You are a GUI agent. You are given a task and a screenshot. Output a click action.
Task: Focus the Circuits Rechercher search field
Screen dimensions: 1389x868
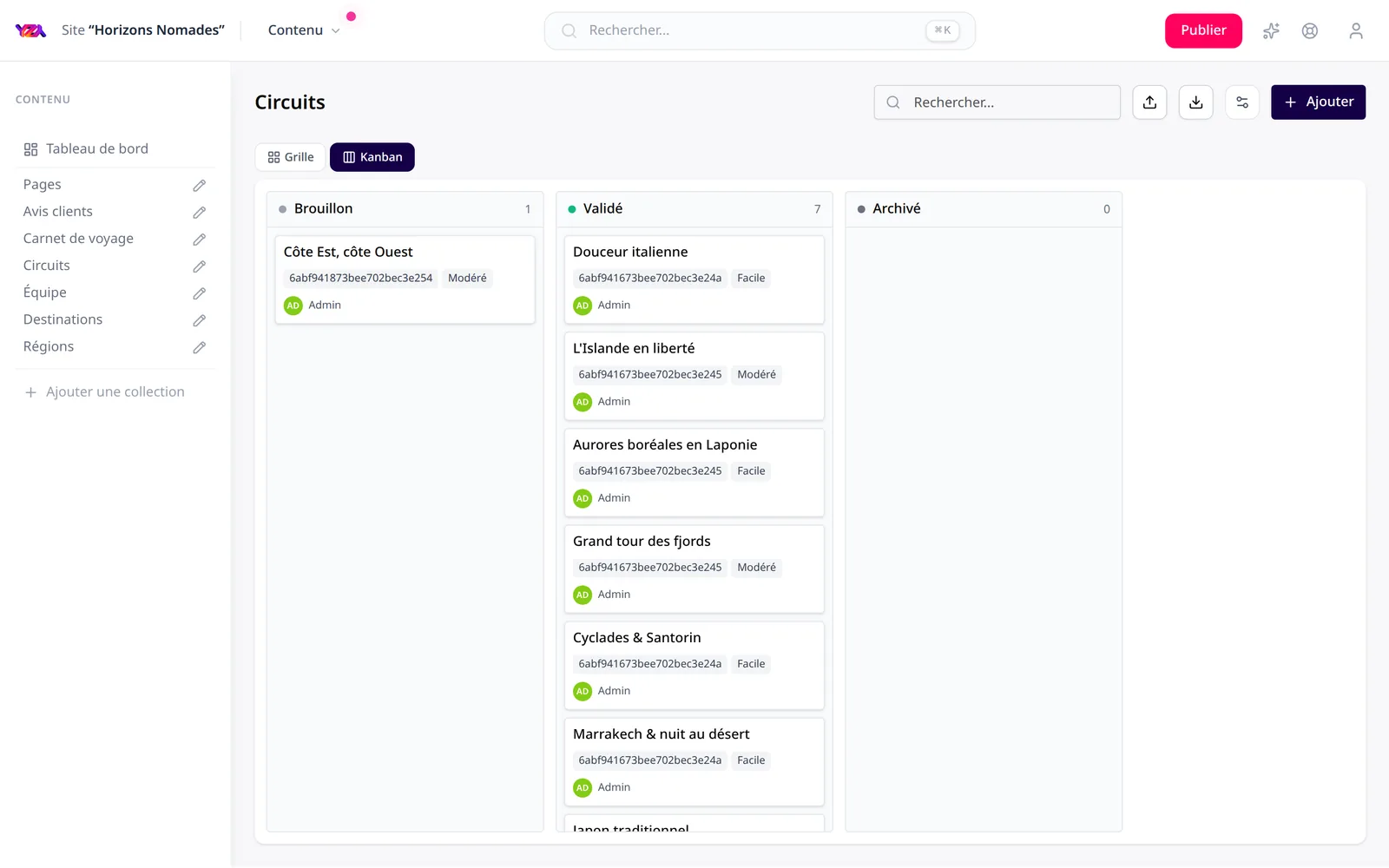click(997, 102)
